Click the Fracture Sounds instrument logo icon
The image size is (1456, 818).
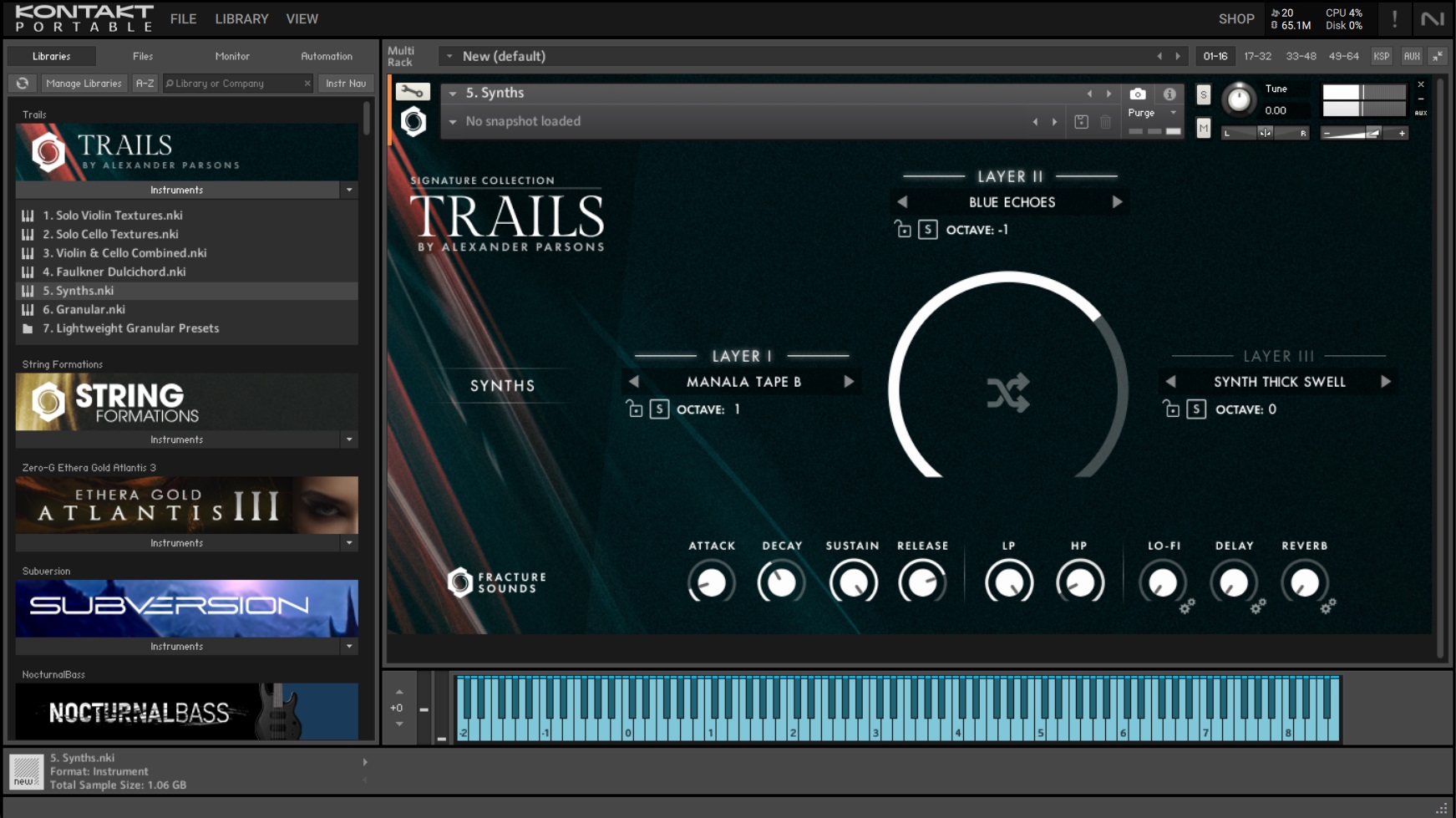click(x=413, y=122)
